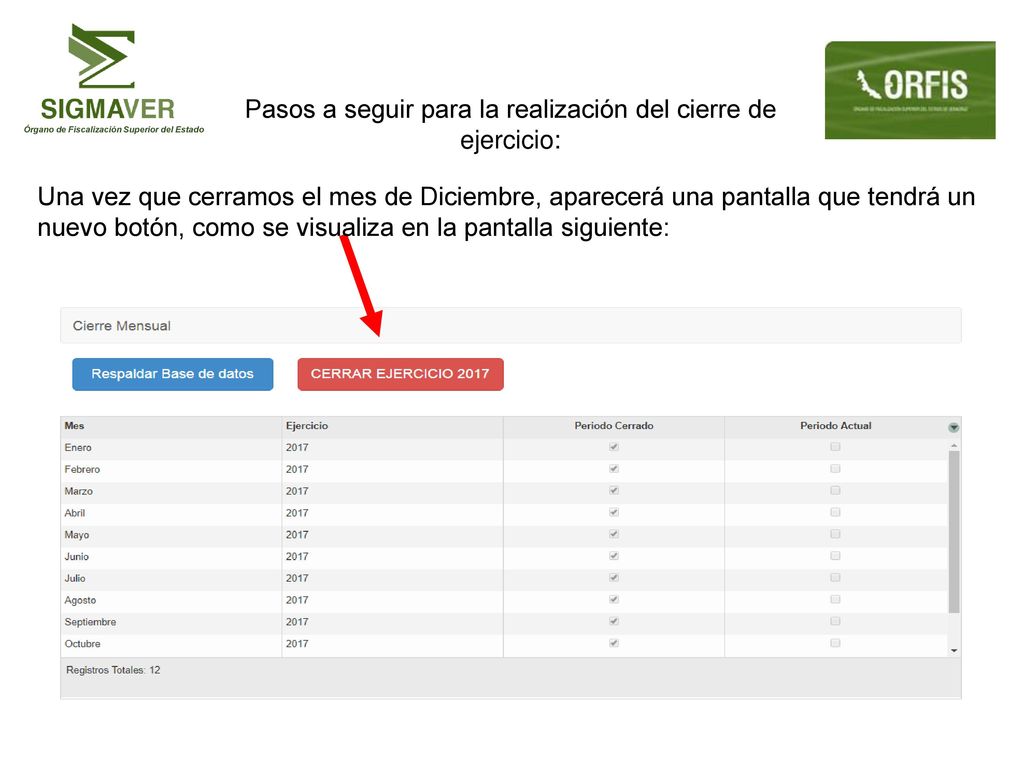Toggle Periodo Cerrado checkbox for Julio
The width and height of the screenshot is (1024, 768).
click(614, 577)
